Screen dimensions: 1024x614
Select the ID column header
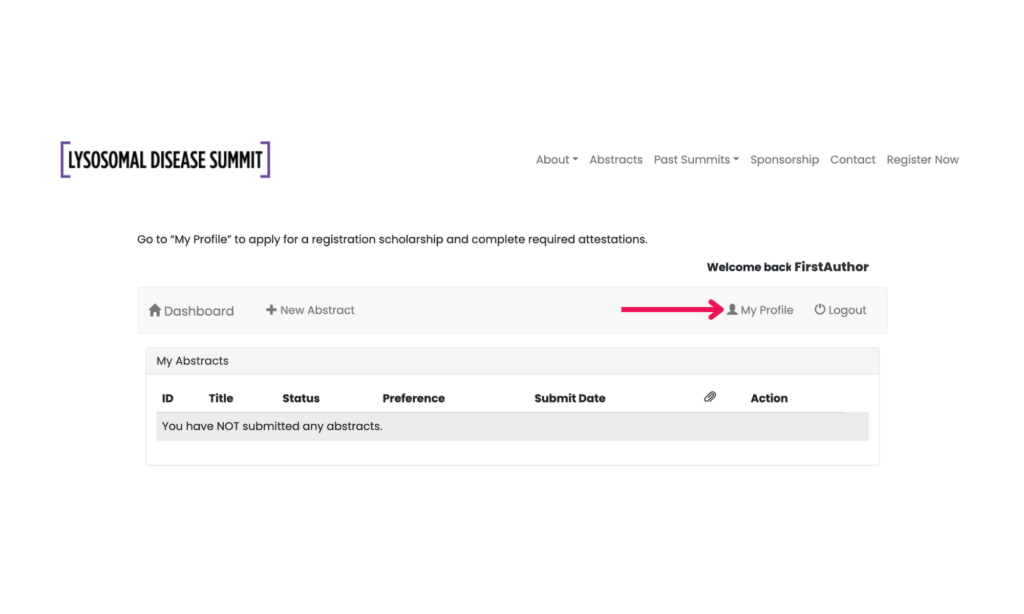click(x=168, y=398)
